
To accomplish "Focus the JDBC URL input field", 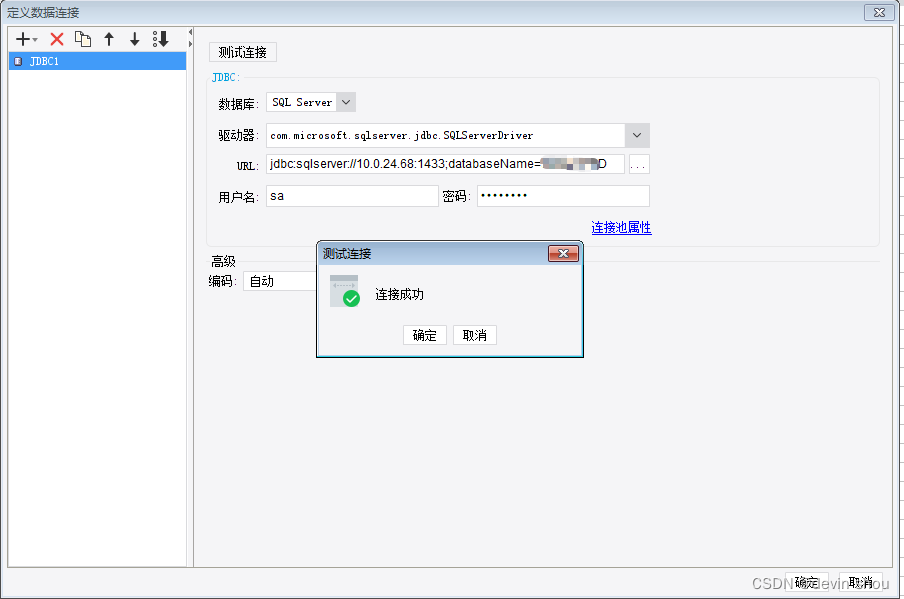I will [445, 164].
